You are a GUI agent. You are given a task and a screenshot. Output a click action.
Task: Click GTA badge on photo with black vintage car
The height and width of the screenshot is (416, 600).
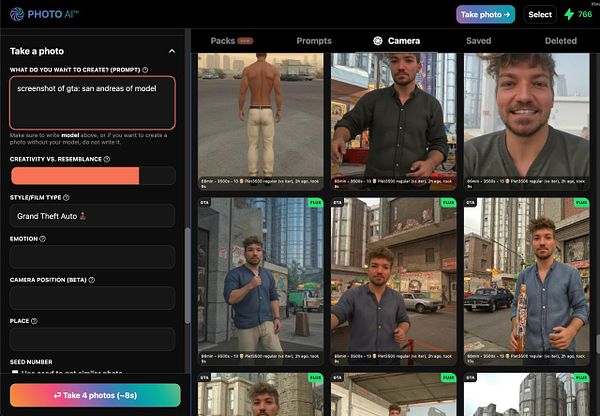[470, 202]
